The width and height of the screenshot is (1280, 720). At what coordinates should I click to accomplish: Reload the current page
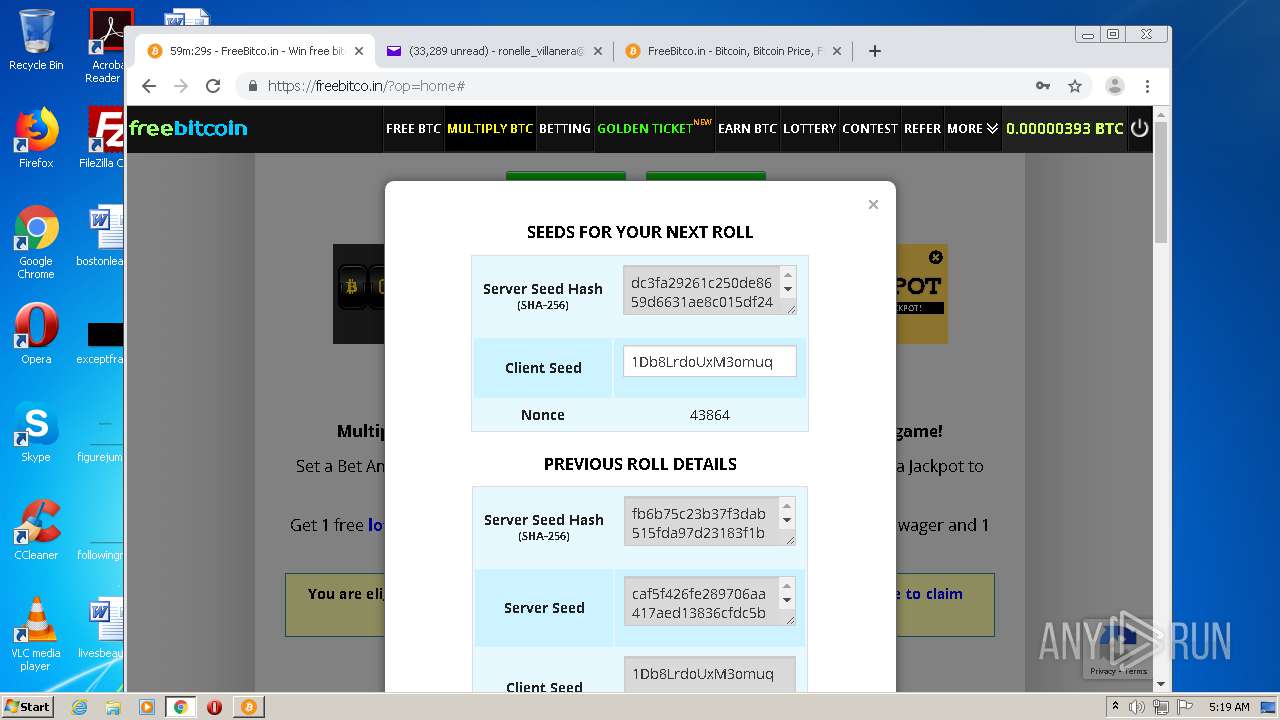pyautogui.click(x=213, y=86)
